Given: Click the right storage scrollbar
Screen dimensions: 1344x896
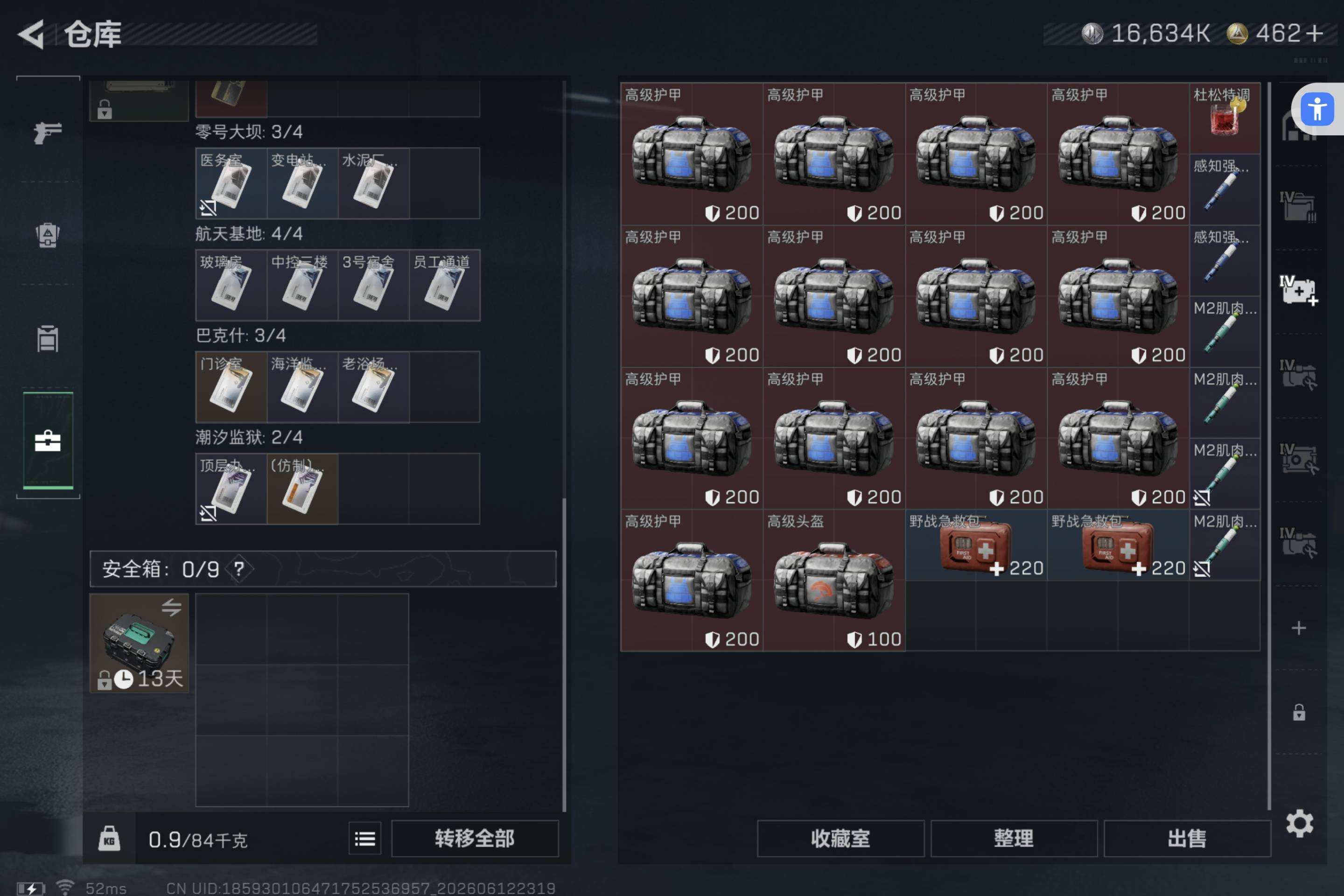Looking at the screenshot, I should [1269, 446].
